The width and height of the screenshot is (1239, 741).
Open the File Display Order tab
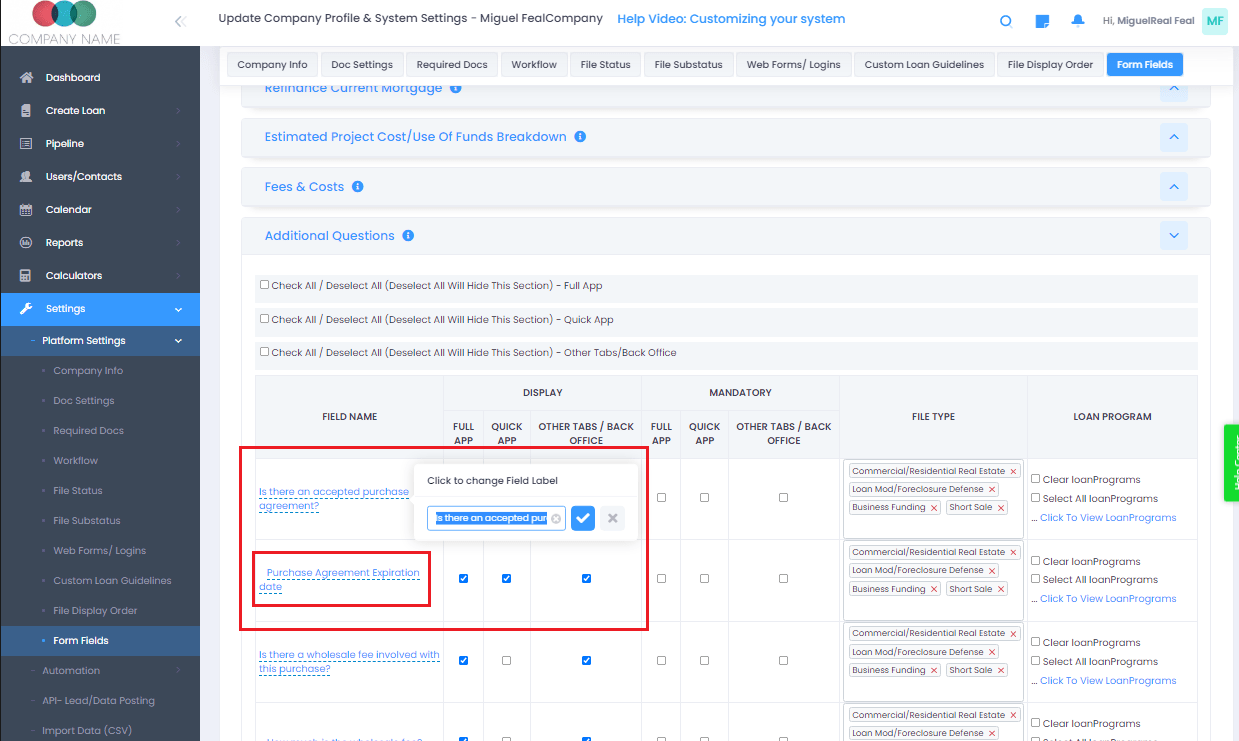(1050, 65)
